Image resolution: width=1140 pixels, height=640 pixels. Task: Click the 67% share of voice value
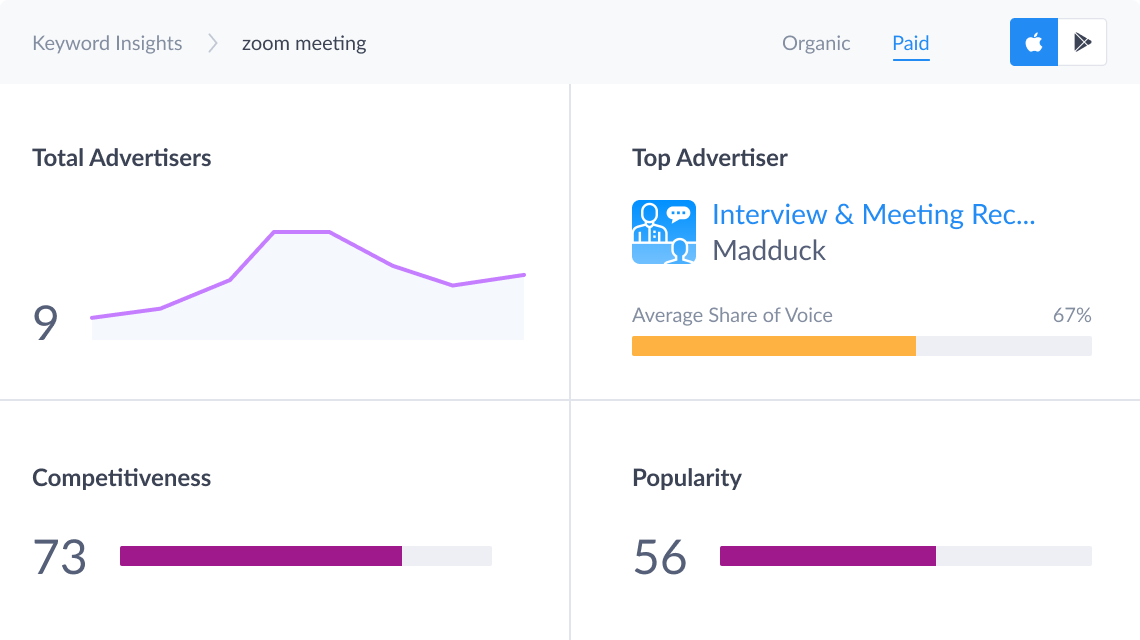click(x=1072, y=316)
